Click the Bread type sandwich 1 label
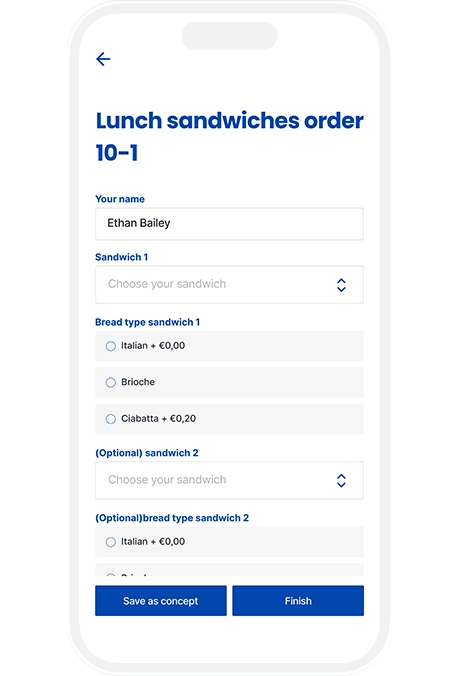 click(x=147, y=322)
